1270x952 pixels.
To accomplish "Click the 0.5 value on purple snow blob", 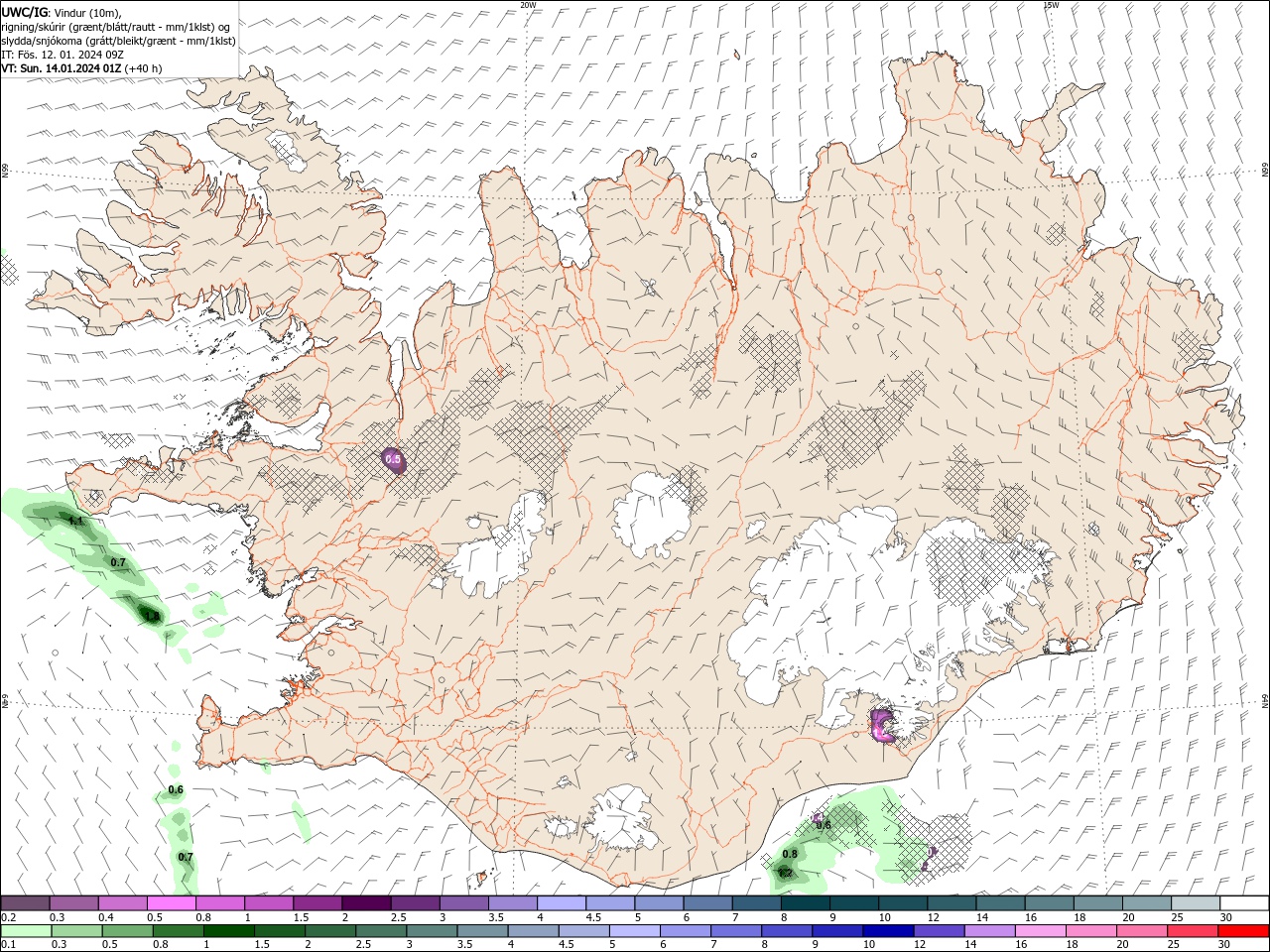I will point(393,459).
